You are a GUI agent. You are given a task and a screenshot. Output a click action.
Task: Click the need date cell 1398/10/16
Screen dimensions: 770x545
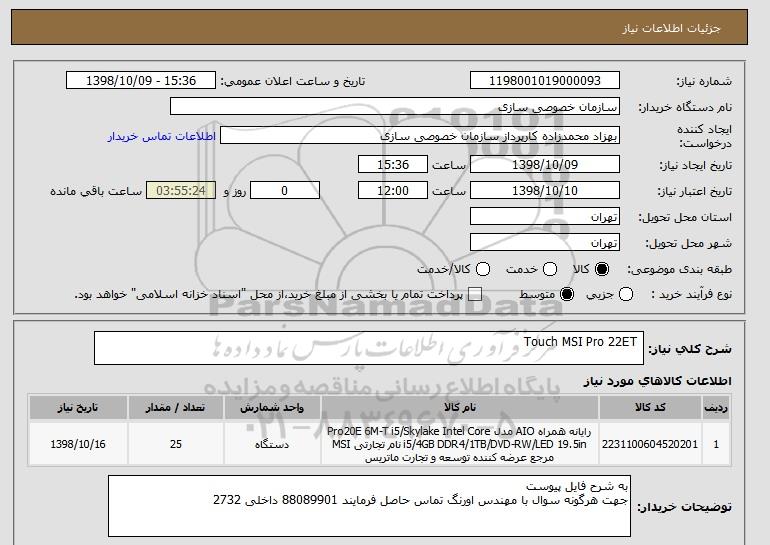[78, 444]
